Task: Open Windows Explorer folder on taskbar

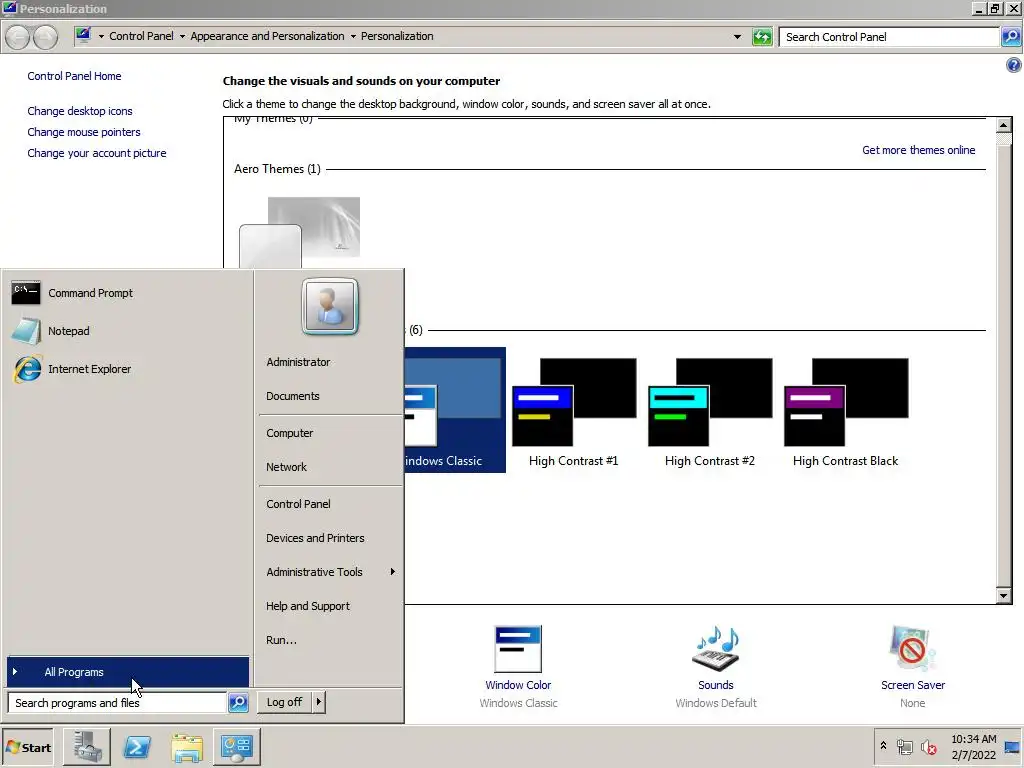Action: click(x=187, y=746)
